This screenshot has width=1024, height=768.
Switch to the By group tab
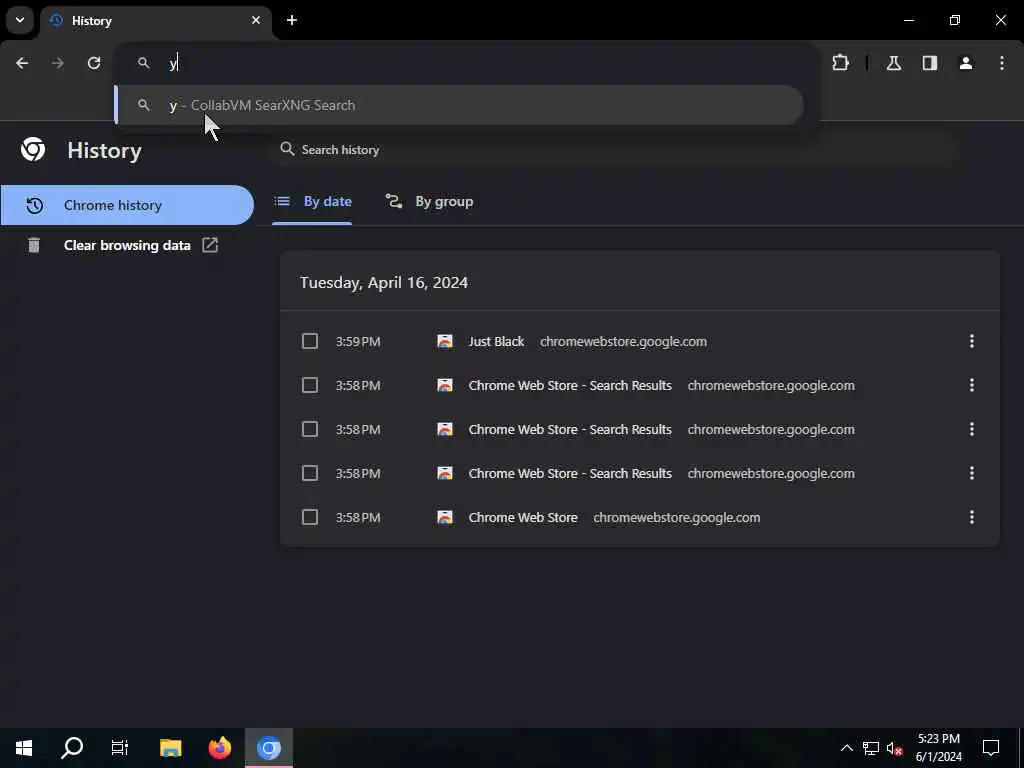point(429,202)
